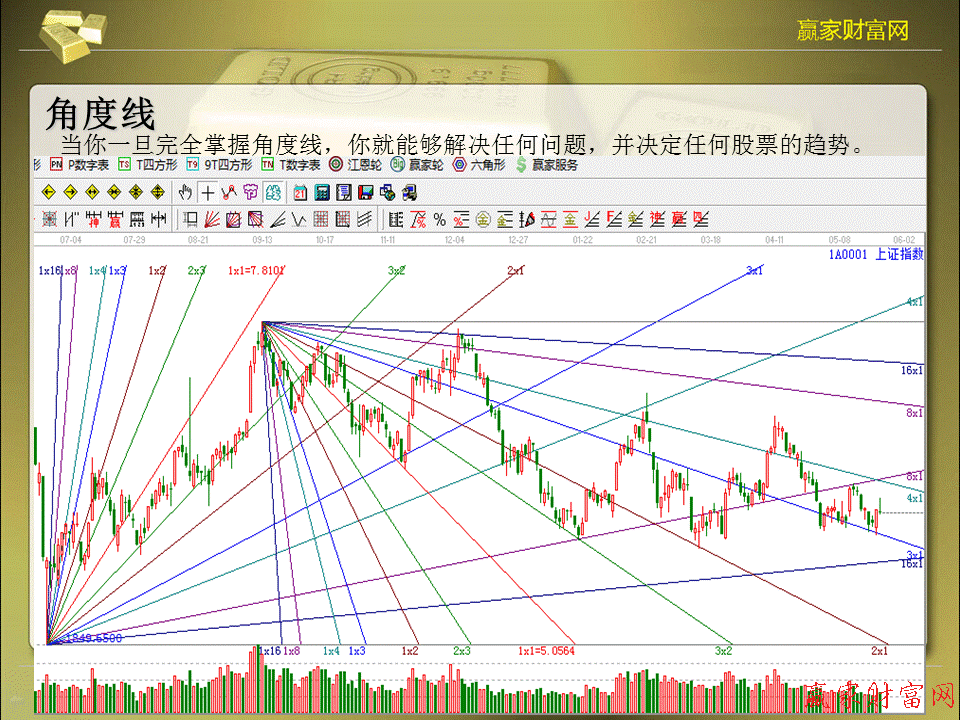Click the right-arrow yellow diamond icon
Screen dimensions: 960x720
click(x=70, y=192)
